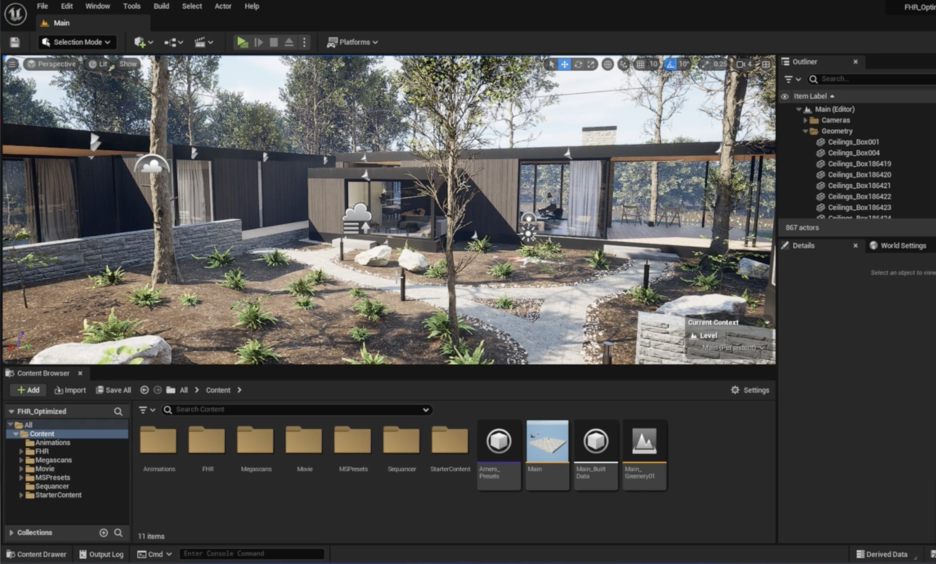Collapse the Geometry folder in Outliner
The width and height of the screenshot is (936, 564).
pyautogui.click(x=805, y=131)
